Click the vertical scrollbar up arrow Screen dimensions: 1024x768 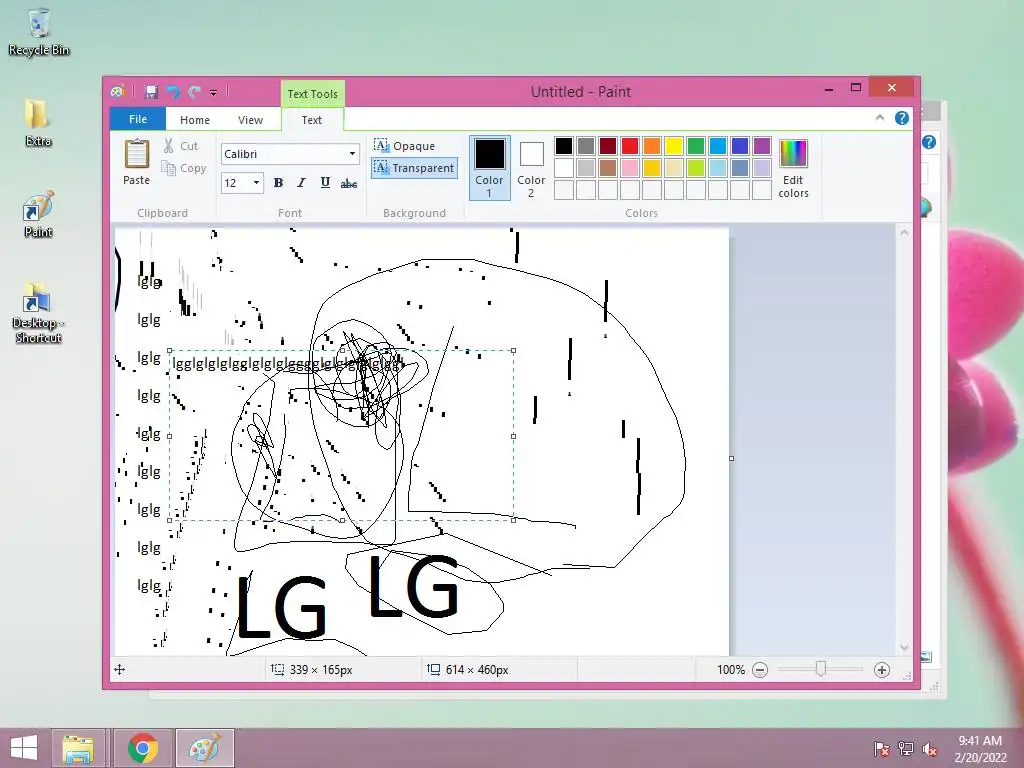tap(904, 232)
